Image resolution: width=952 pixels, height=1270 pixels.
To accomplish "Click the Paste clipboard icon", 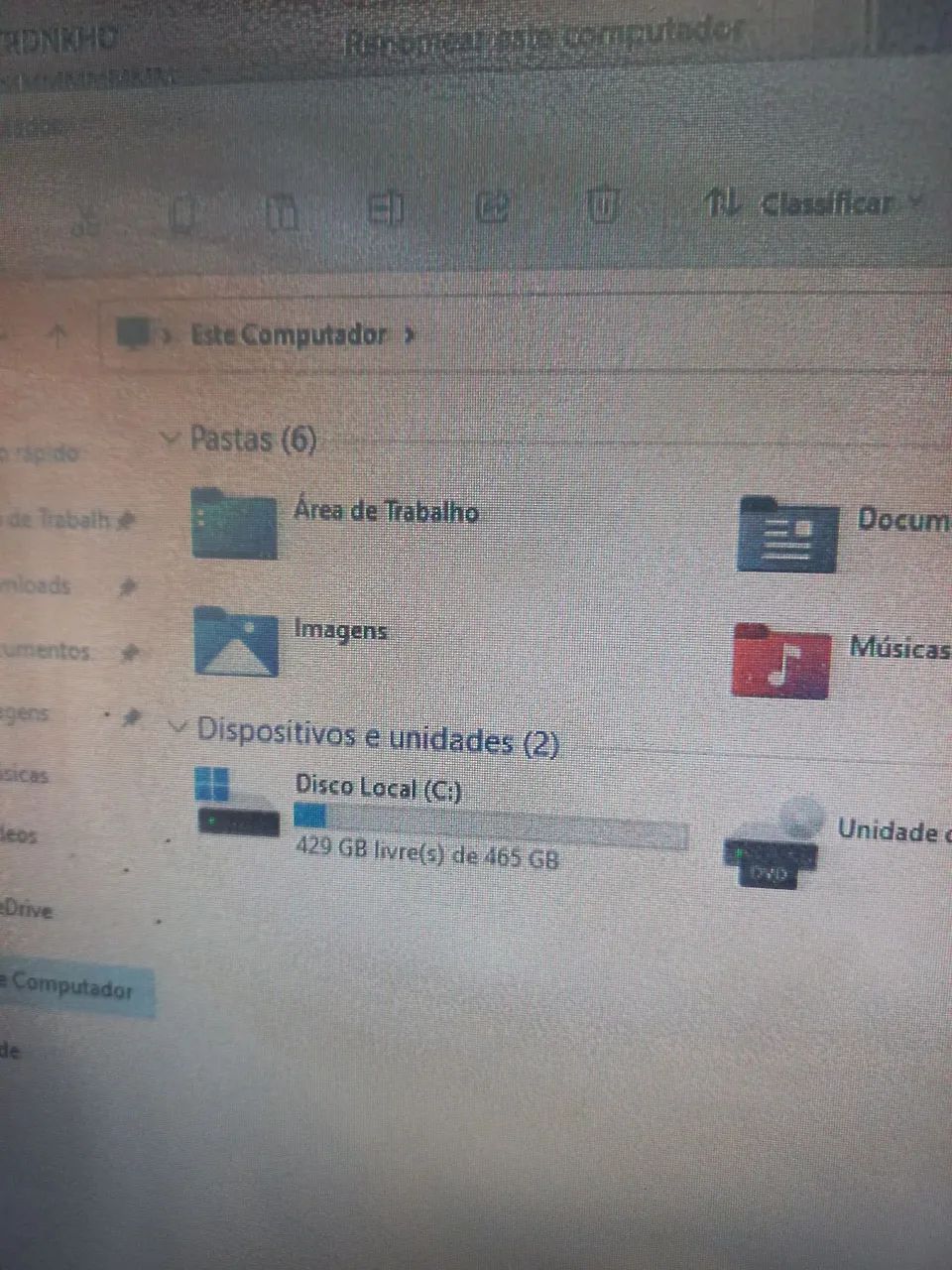I will click(x=282, y=211).
